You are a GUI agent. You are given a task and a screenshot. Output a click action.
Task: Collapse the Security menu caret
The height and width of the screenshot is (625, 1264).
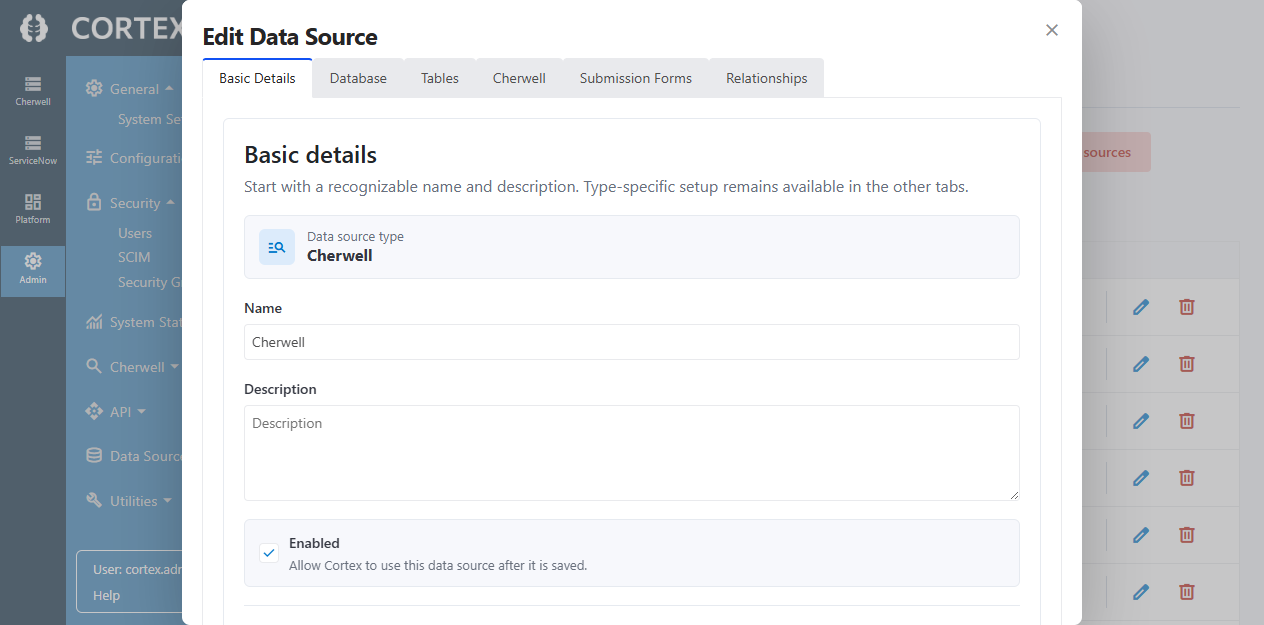(170, 202)
